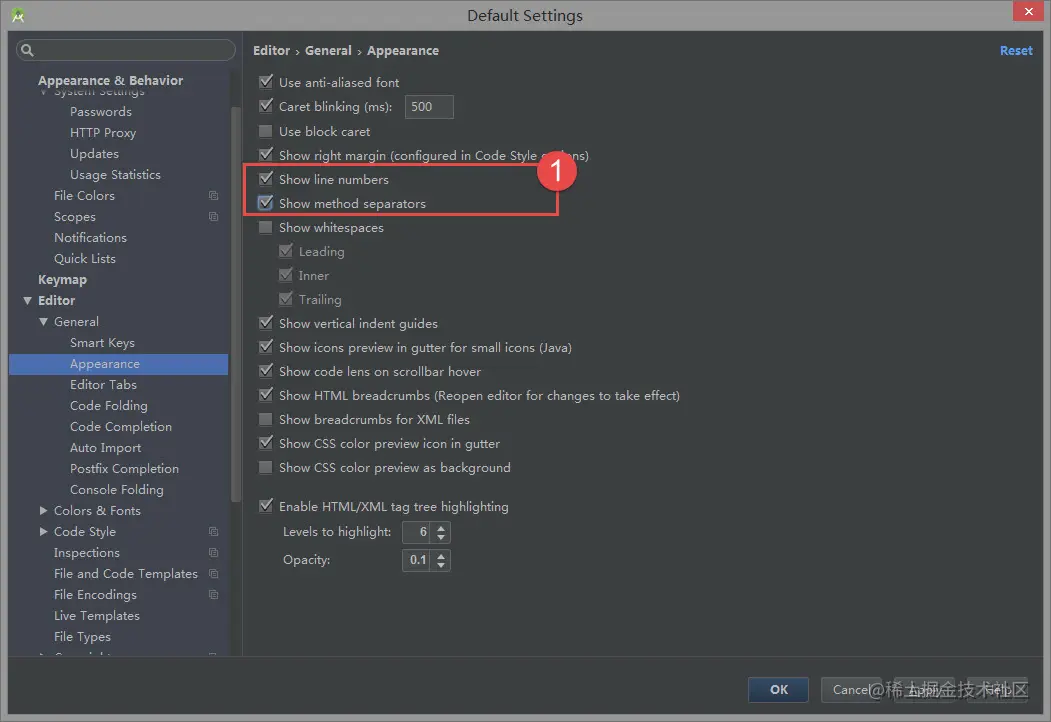Collapse the General tree node

pyautogui.click(x=44, y=322)
